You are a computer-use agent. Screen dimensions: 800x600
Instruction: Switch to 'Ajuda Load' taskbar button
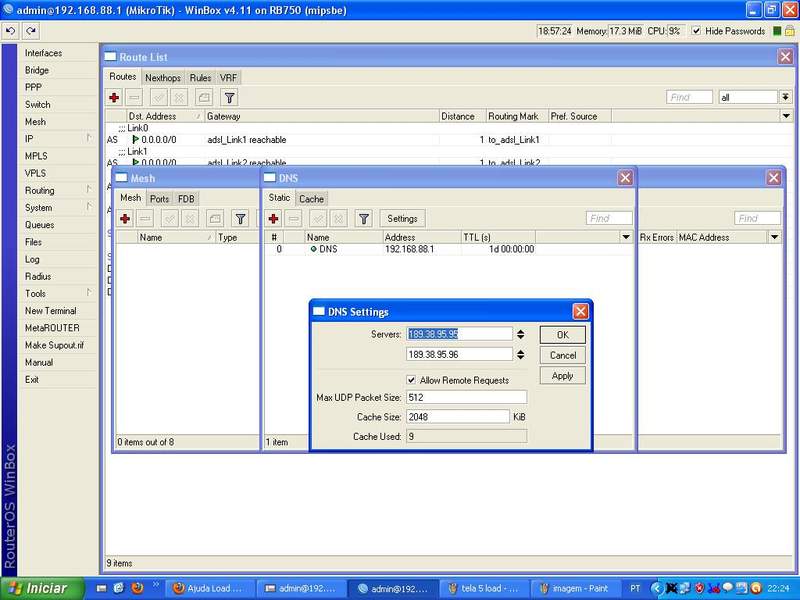208,588
